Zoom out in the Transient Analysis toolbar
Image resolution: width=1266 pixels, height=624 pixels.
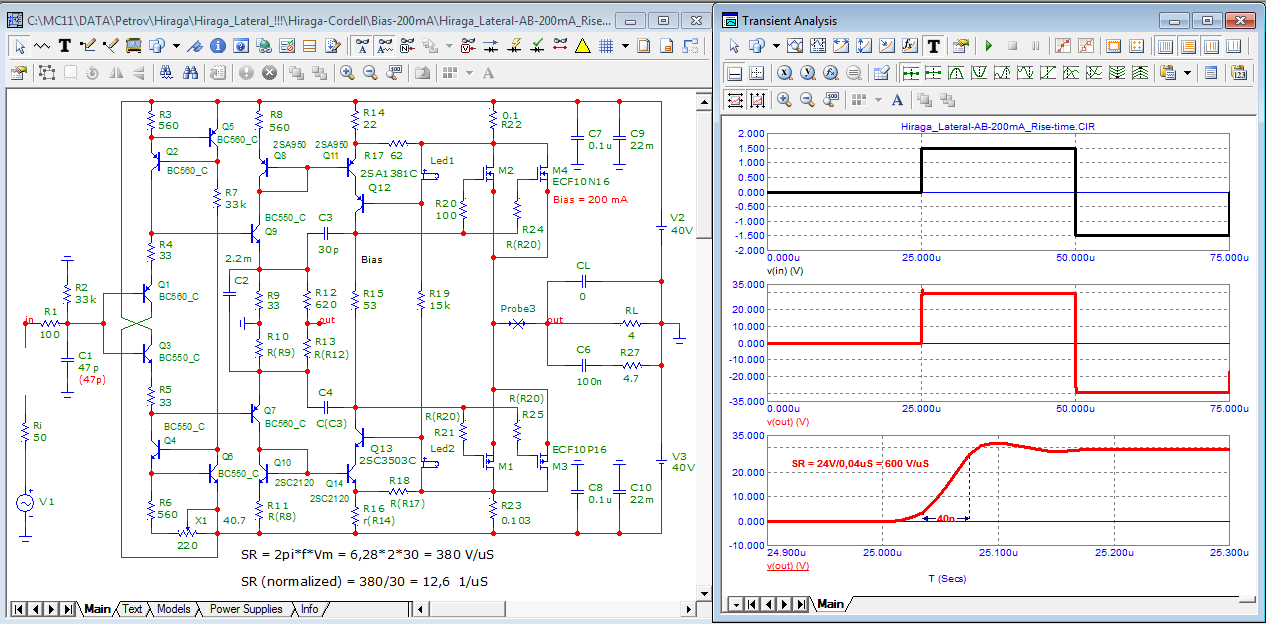[x=807, y=99]
